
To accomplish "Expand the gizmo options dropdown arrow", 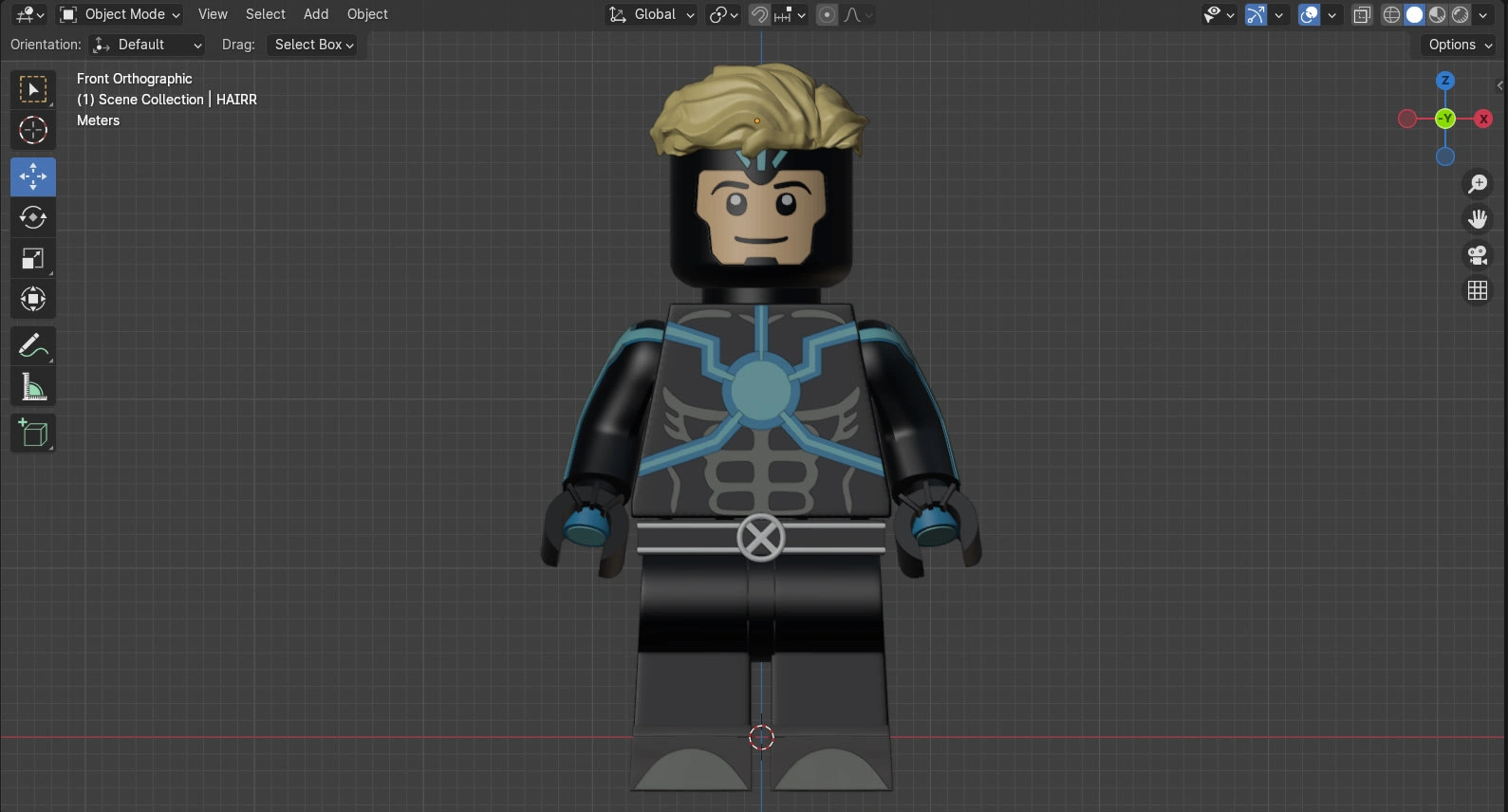I will point(1279,14).
